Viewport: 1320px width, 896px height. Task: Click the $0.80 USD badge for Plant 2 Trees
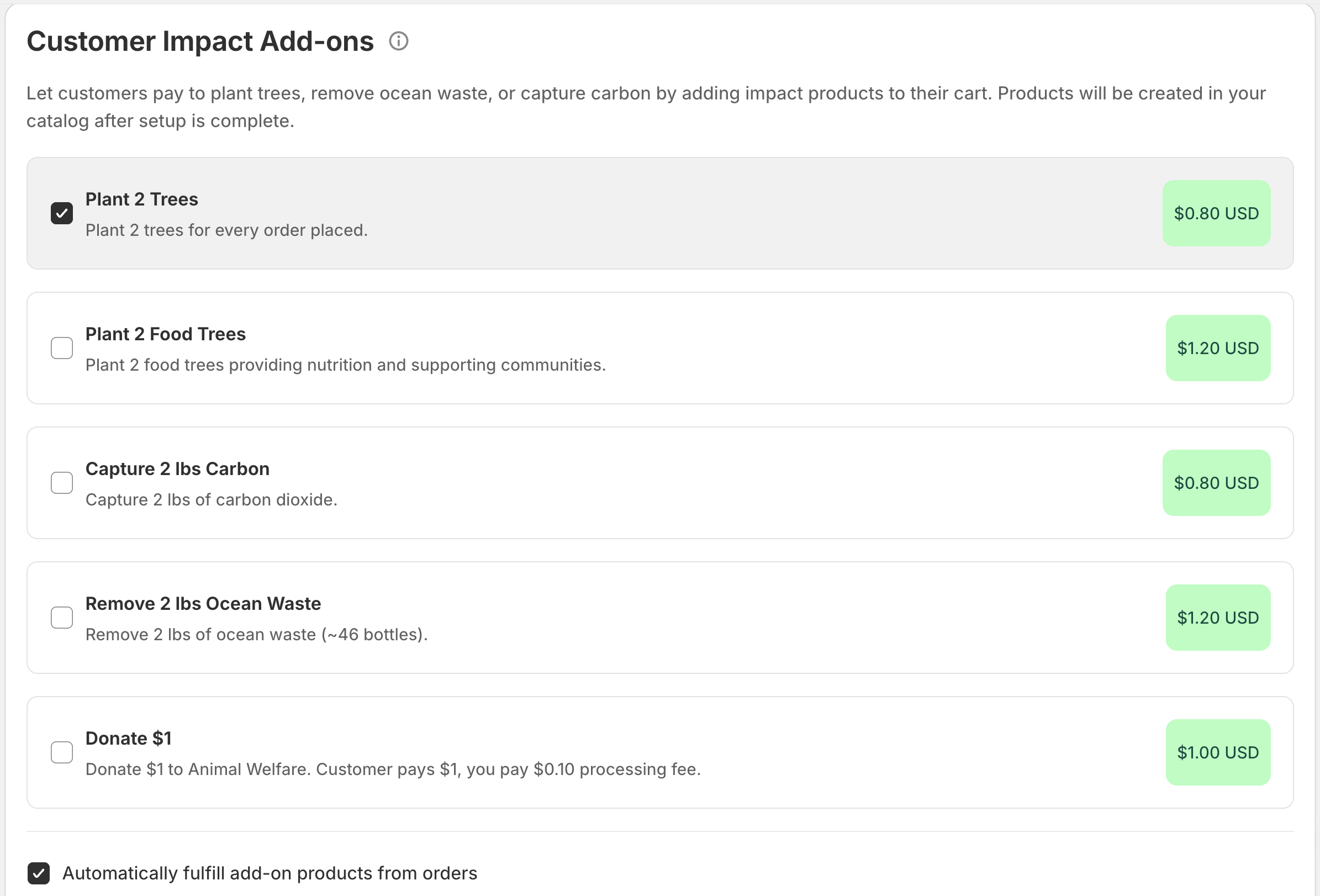1216,214
